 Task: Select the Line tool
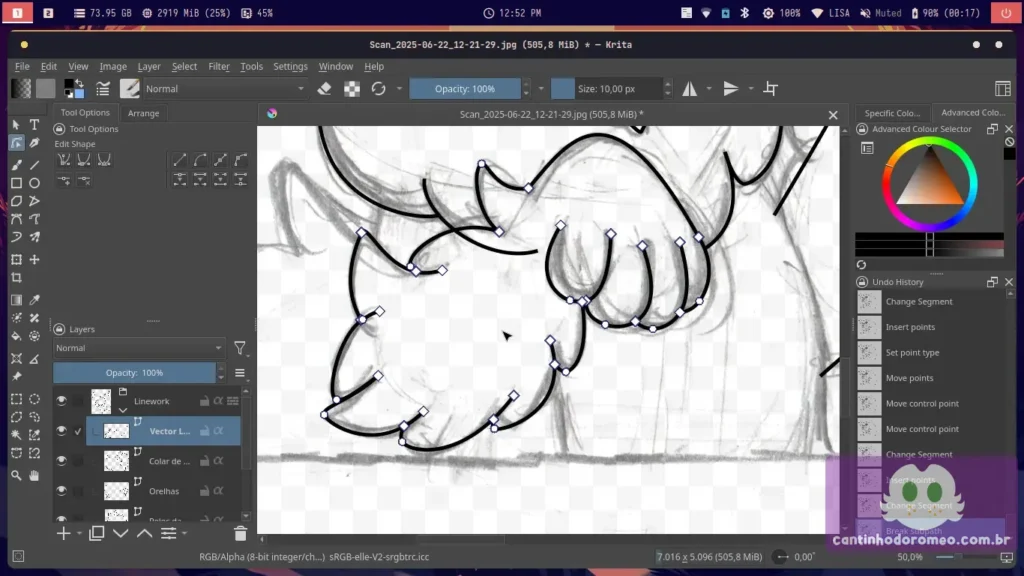point(35,165)
